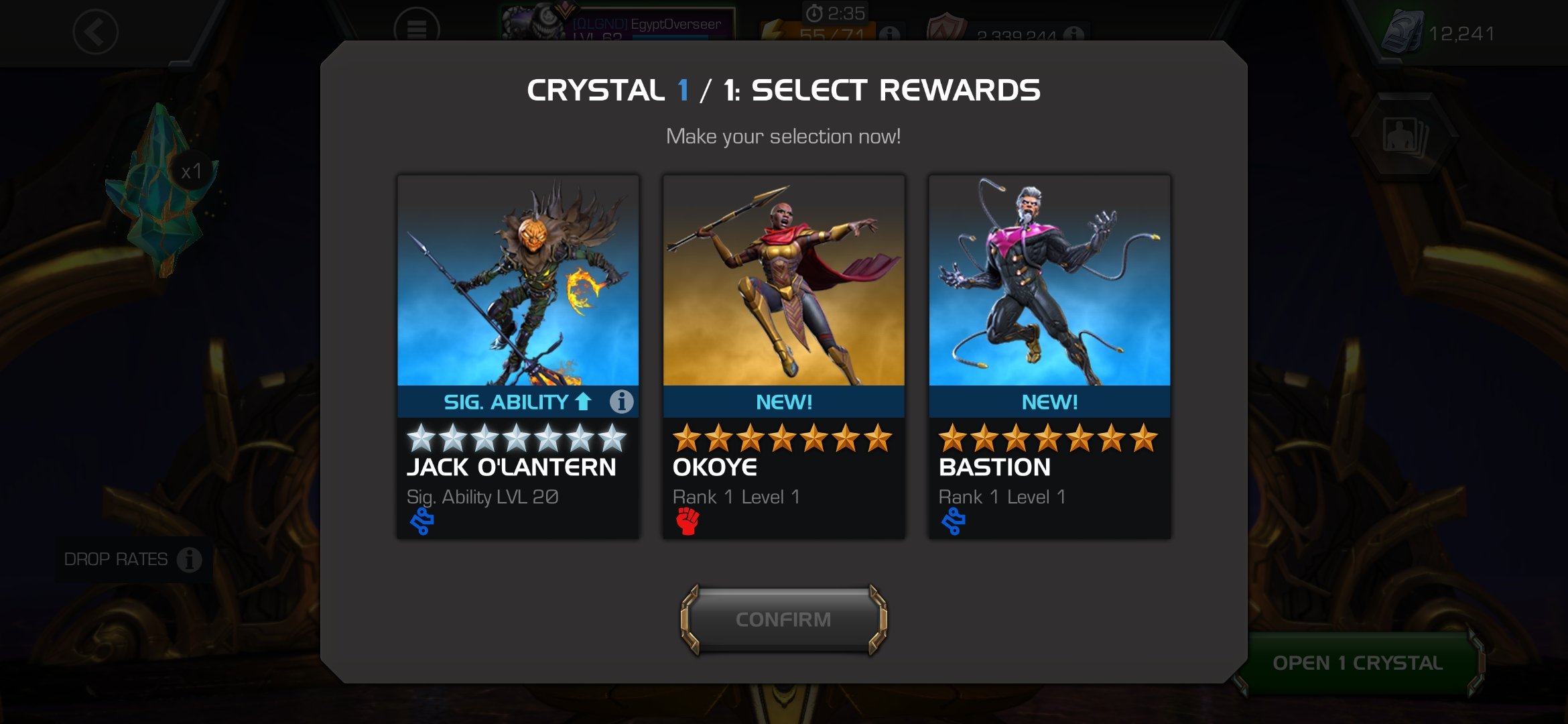Click Open 1 Crystal button
Image resolution: width=1568 pixels, height=724 pixels.
pyautogui.click(x=1358, y=663)
